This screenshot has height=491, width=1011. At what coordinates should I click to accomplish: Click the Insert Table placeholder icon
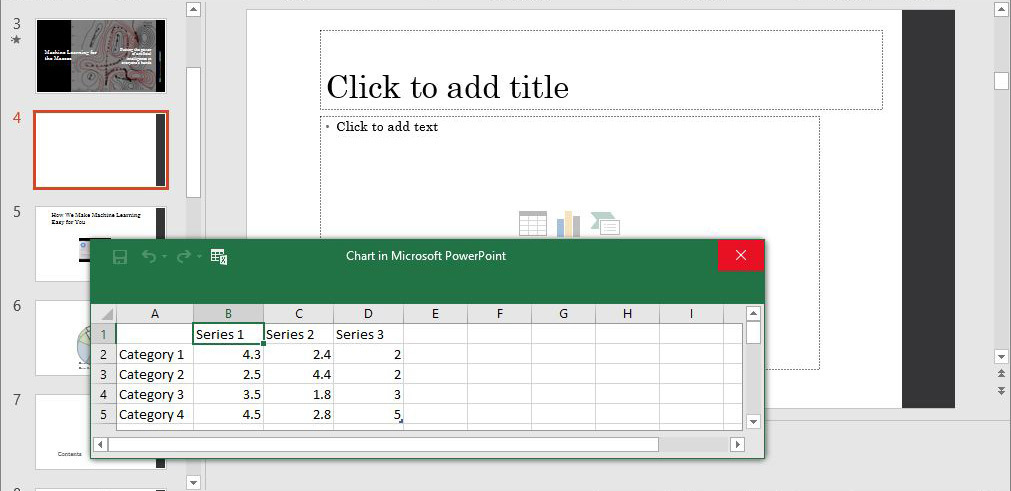click(533, 224)
